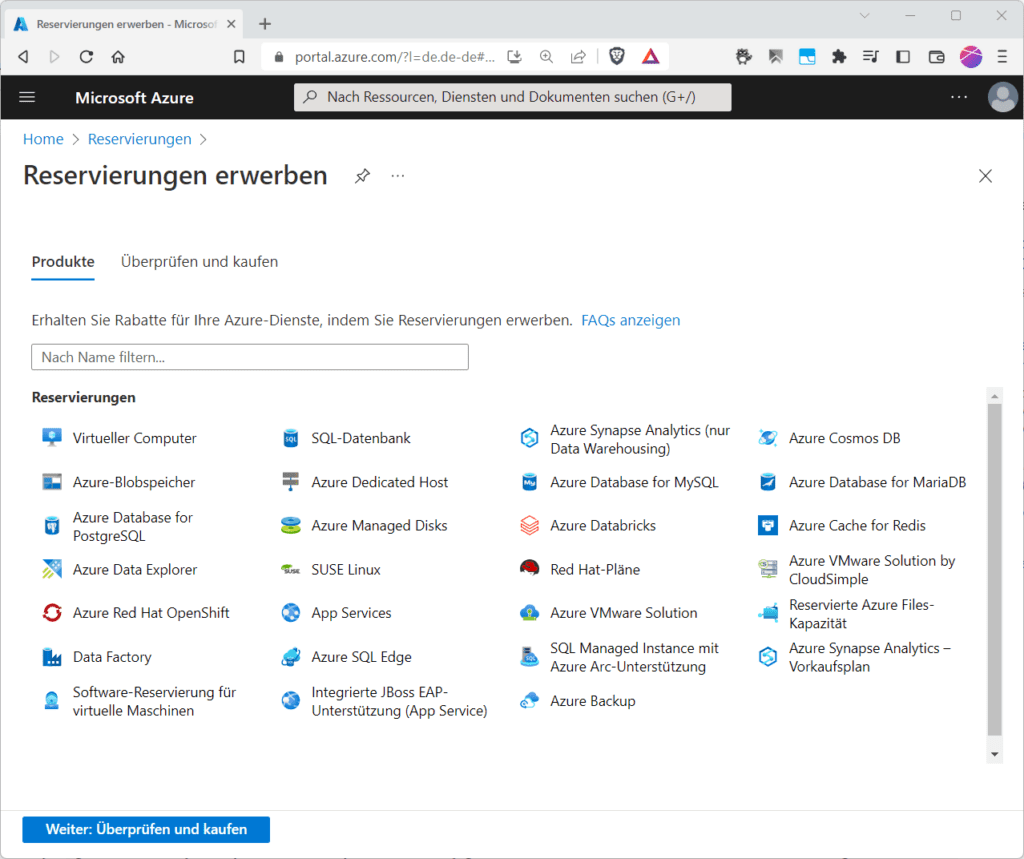Open the Azure header ellipsis menu

click(959, 97)
